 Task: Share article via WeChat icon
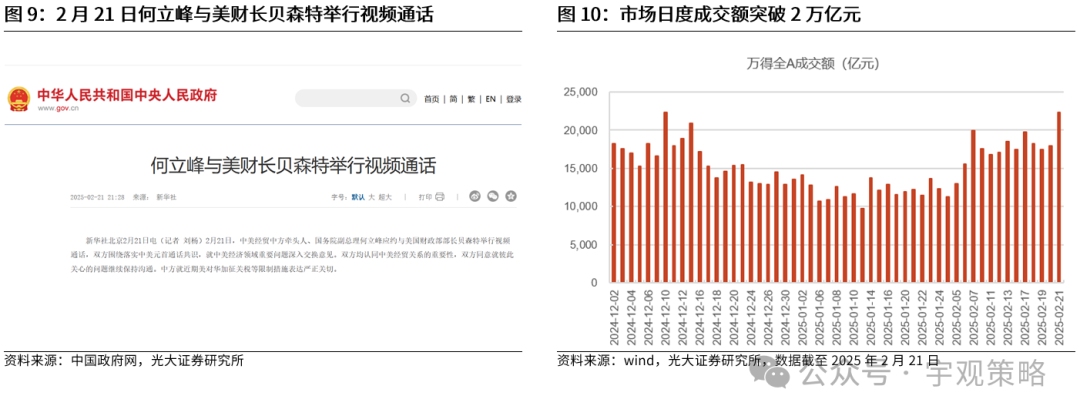(x=493, y=197)
